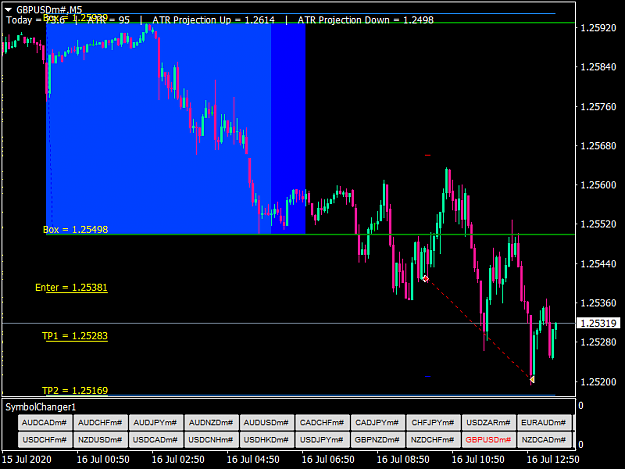625x469 pixels.
Task: Open the chart menu triangle beside GBPUSDm#,M5
Action: [8, 10]
